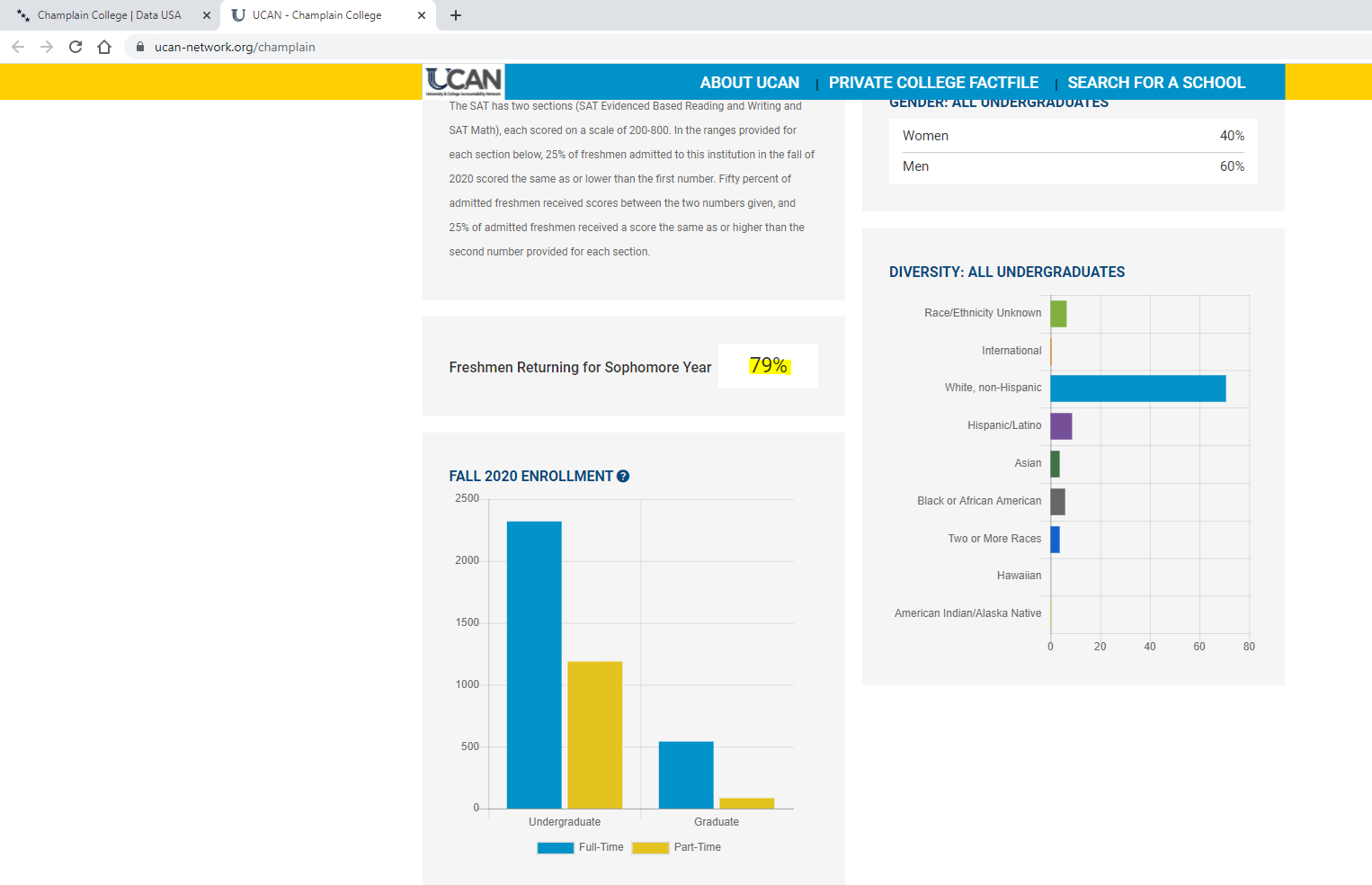
Task: Open Private College Factfile menu item
Action: point(933,83)
